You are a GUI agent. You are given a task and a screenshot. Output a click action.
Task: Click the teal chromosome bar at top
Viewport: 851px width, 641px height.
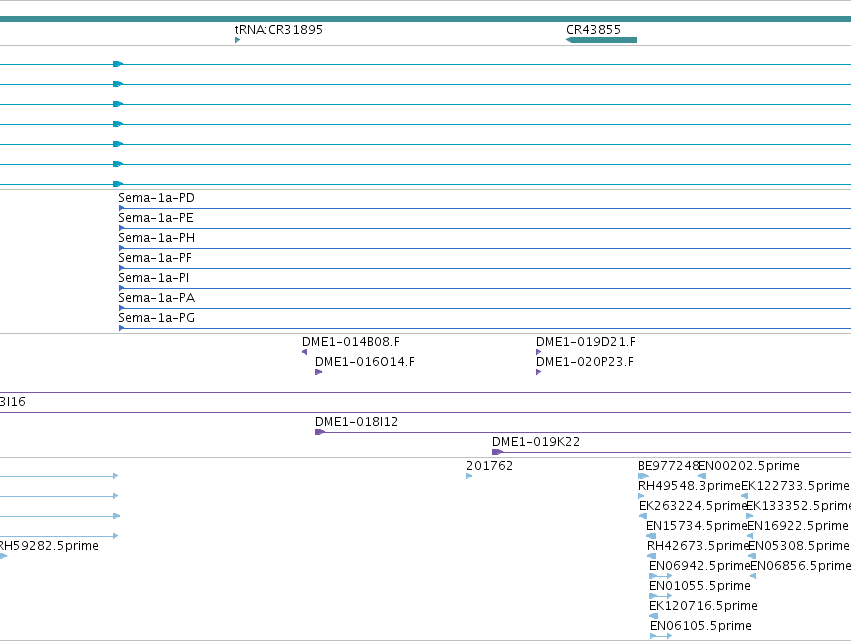[426, 19]
